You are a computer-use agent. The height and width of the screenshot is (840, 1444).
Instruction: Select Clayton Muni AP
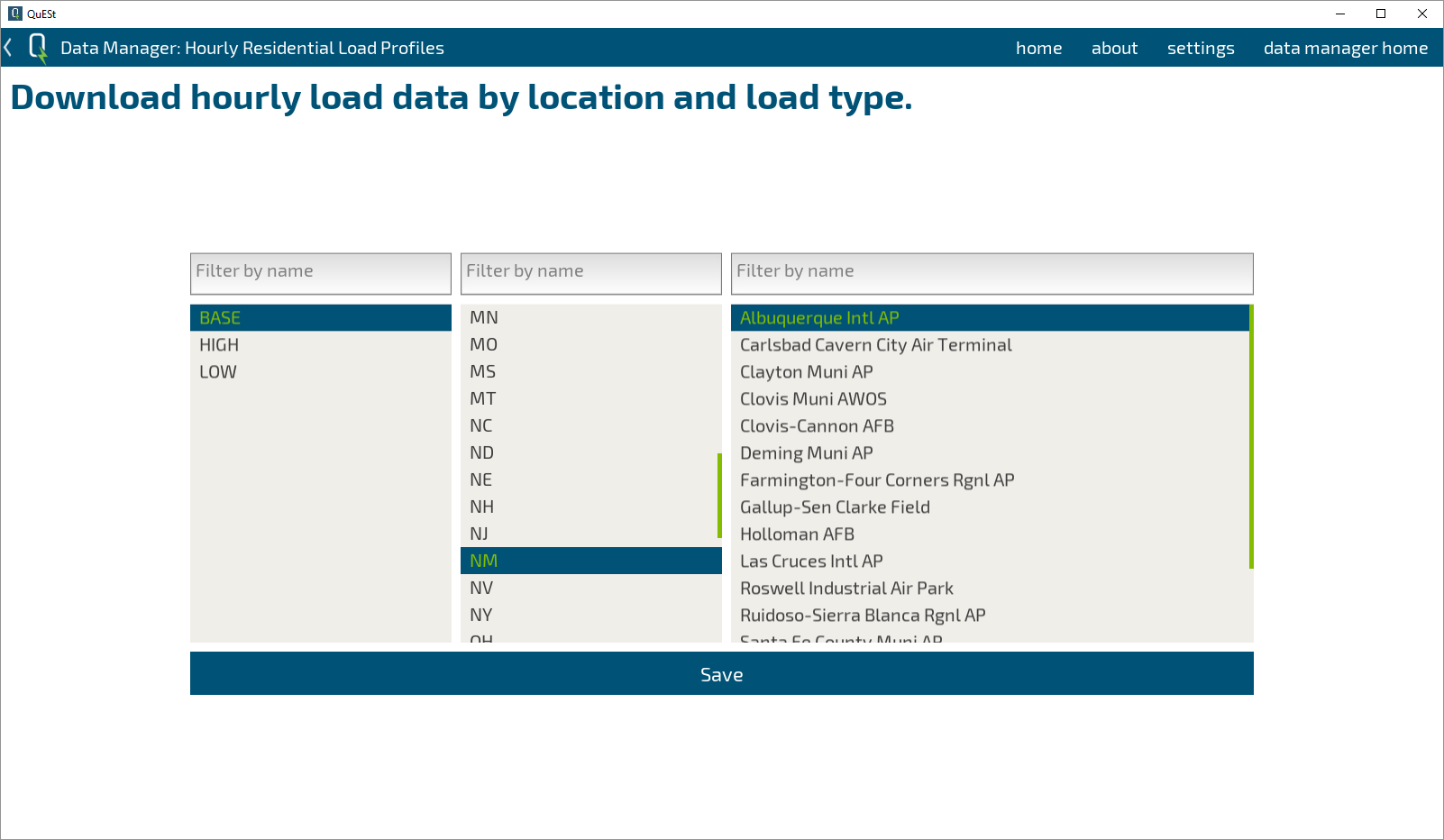click(x=990, y=371)
